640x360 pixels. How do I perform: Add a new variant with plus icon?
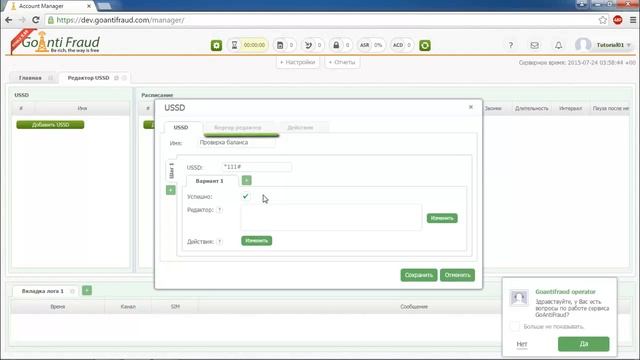(x=247, y=180)
